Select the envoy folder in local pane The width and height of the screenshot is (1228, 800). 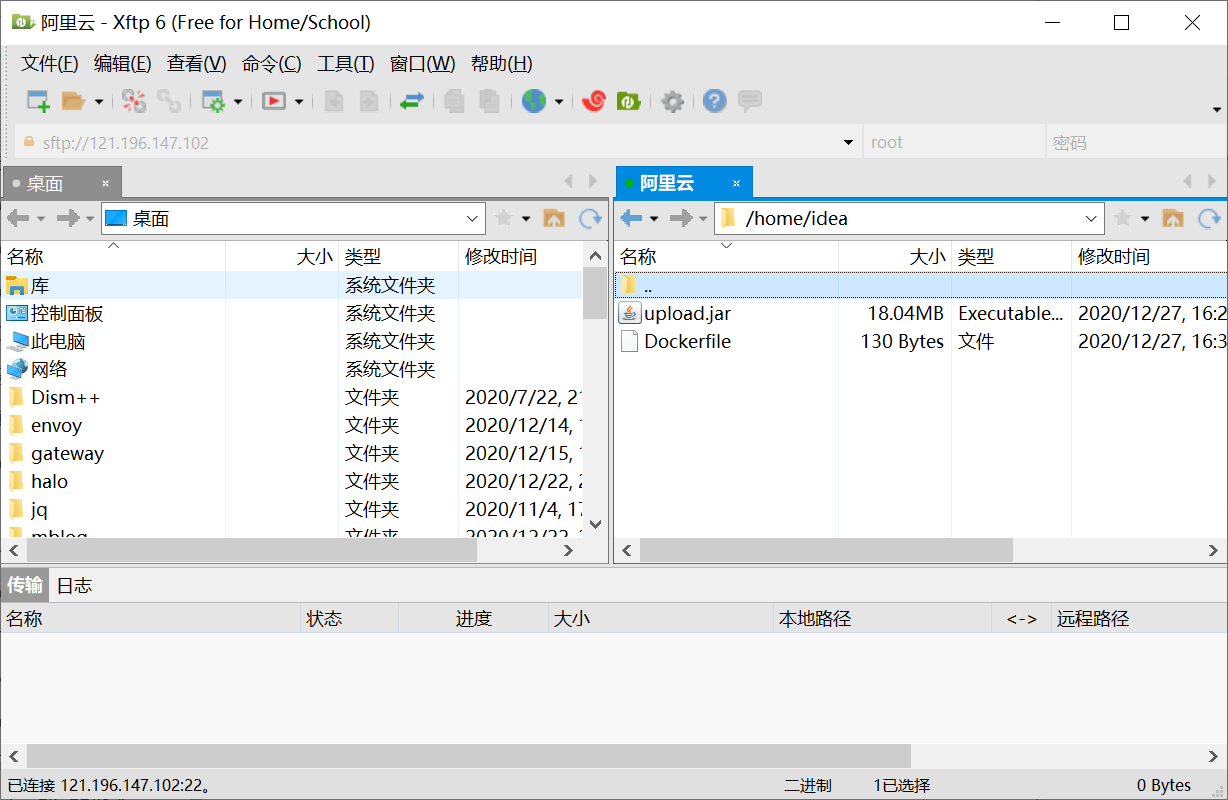pyautogui.click(x=56, y=425)
